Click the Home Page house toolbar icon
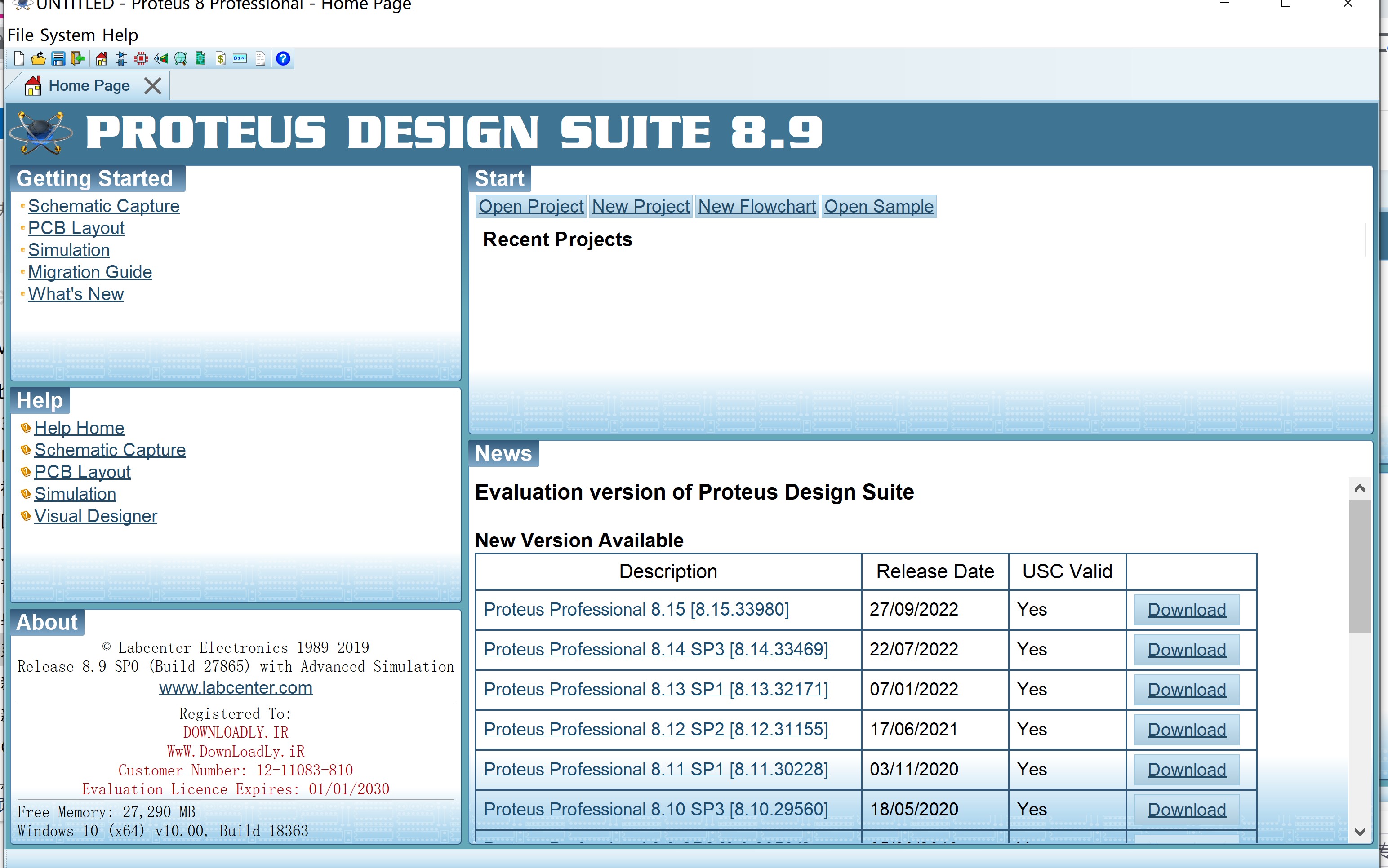This screenshot has width=1388, height=868. point(101,58)
